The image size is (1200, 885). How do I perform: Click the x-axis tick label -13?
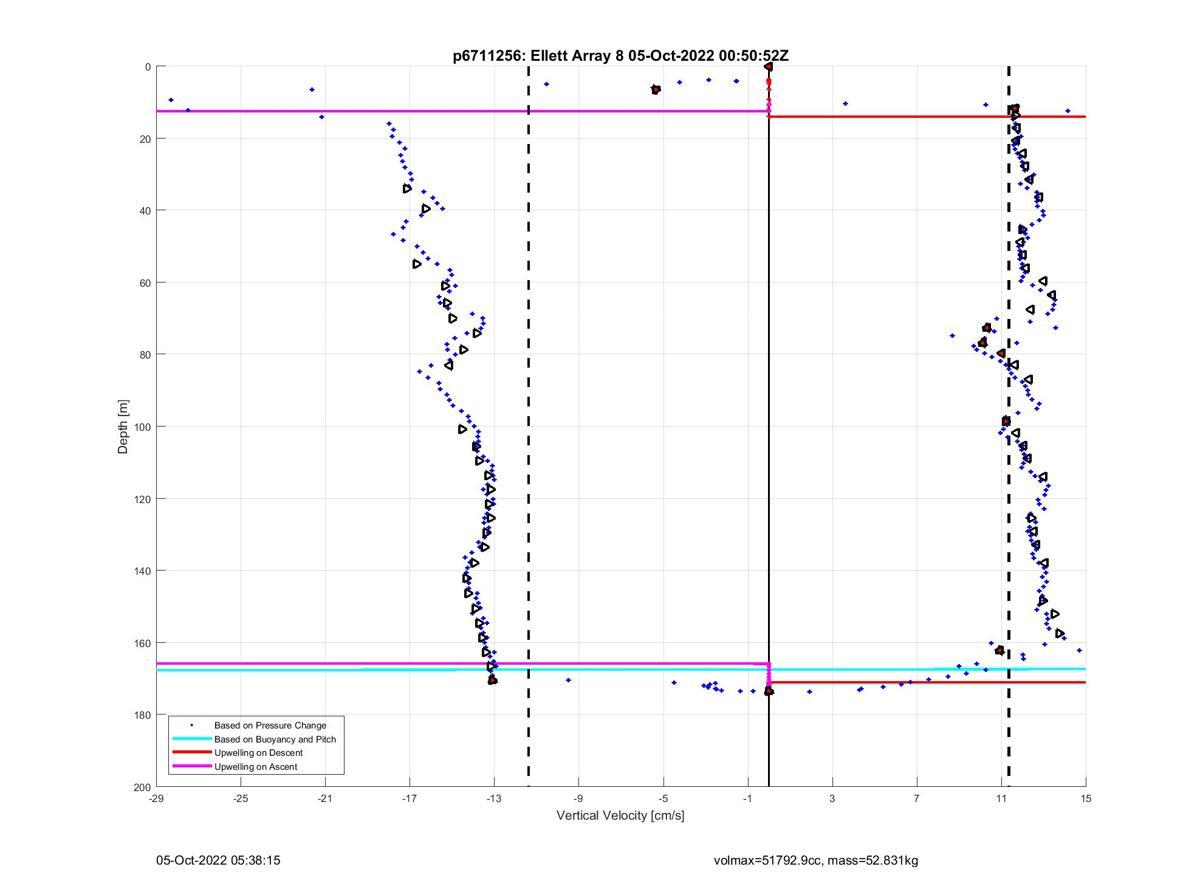[x=494, y=798]
